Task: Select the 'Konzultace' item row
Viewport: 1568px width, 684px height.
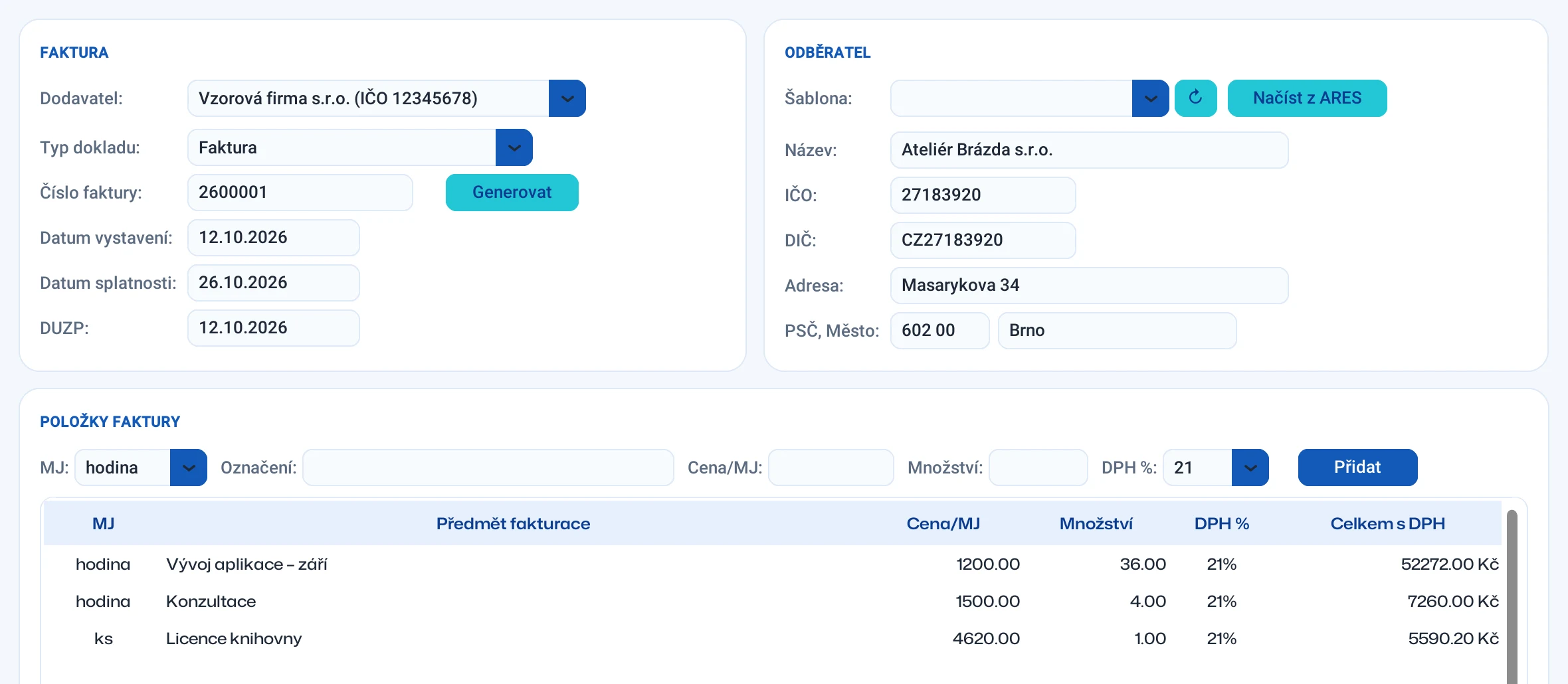Action: coord(772,602)
